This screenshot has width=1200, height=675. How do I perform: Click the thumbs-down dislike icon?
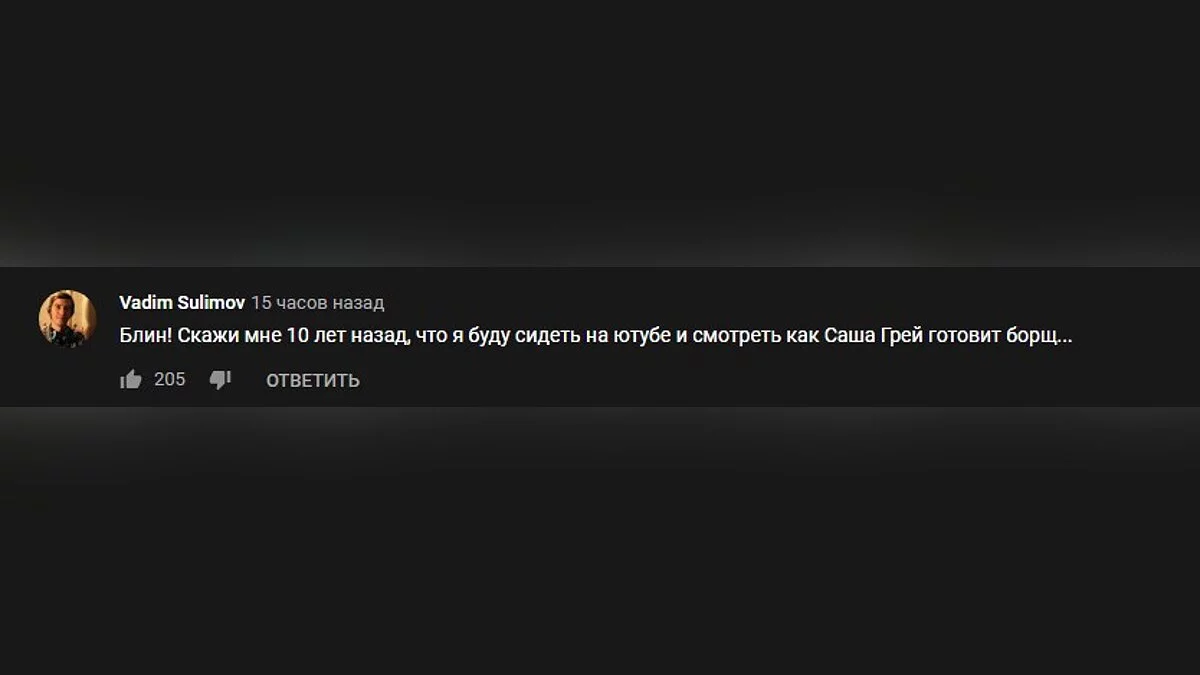[220, 380]
